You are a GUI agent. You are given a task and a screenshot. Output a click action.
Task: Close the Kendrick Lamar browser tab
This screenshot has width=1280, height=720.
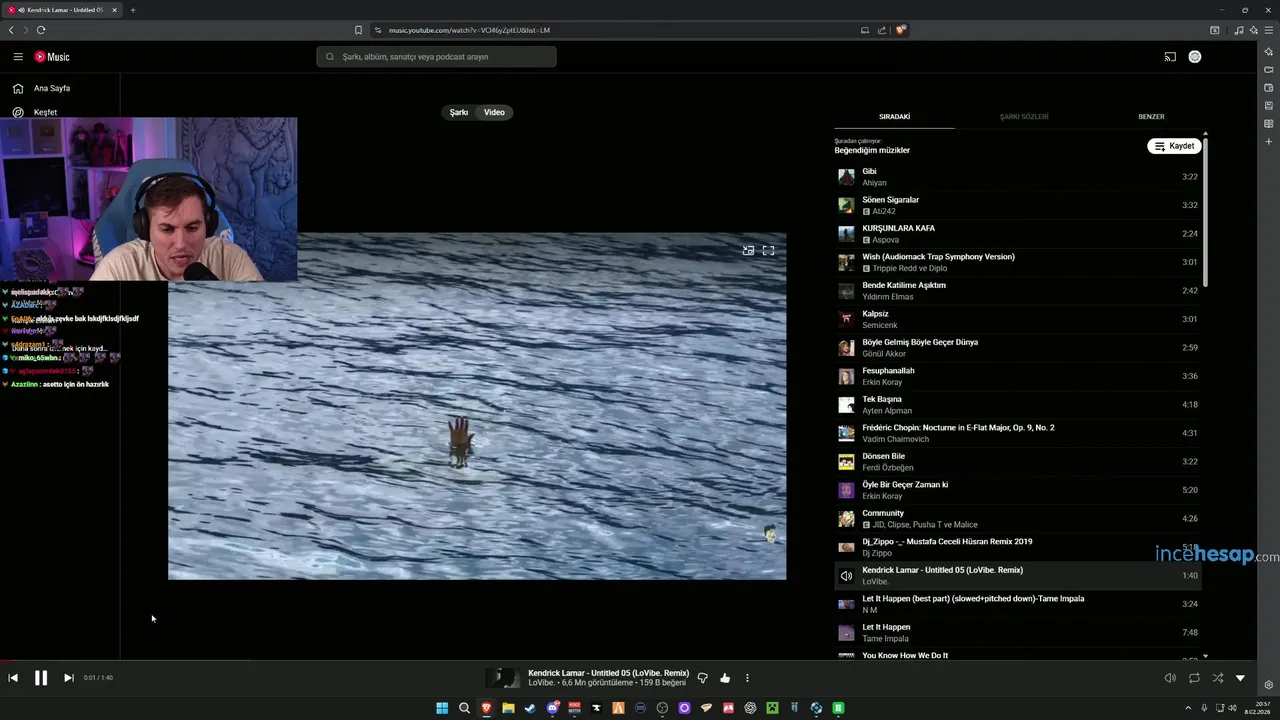pos(114,10)
